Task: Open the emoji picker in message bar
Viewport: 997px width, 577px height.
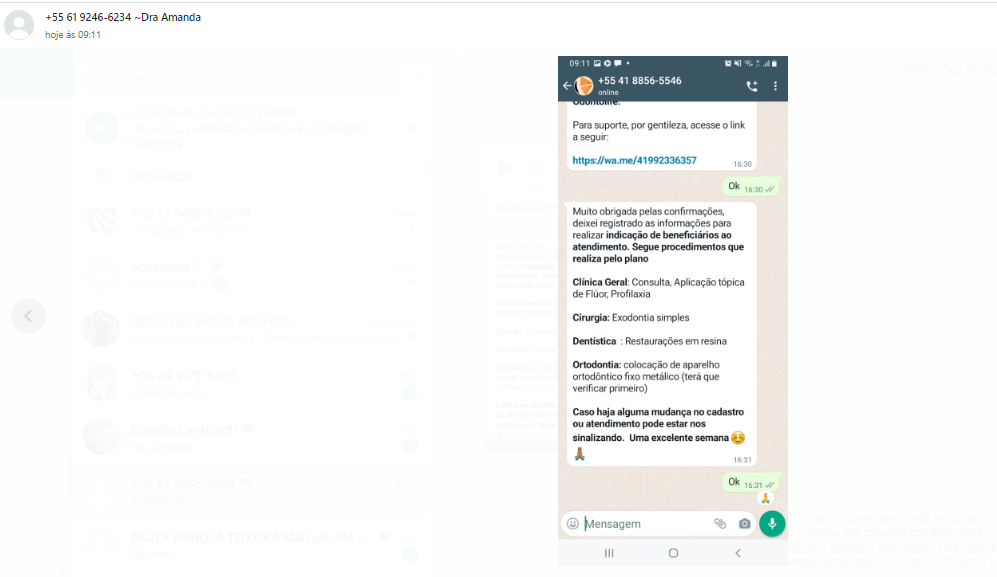Action: coord(573,524)
